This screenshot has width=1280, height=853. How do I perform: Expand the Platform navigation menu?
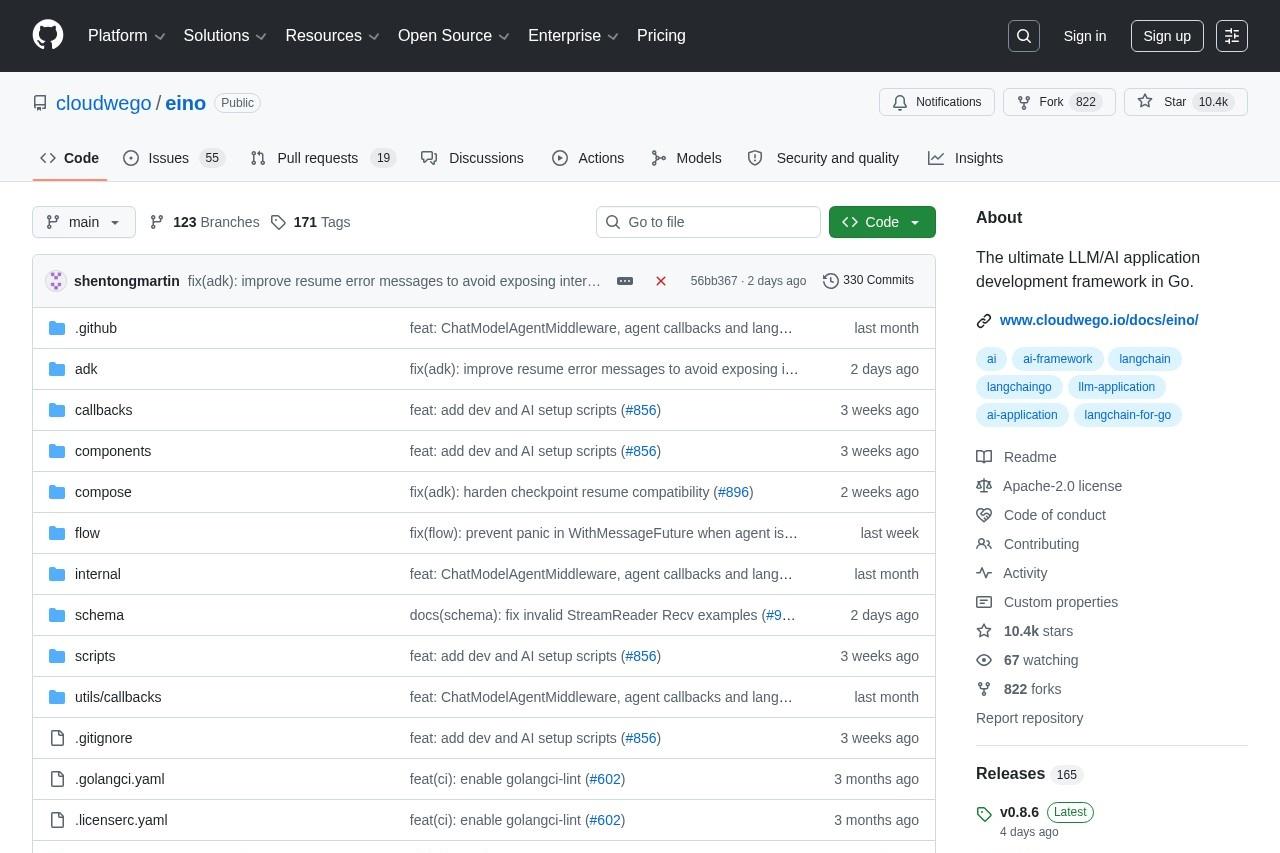[x=126, y=36]
